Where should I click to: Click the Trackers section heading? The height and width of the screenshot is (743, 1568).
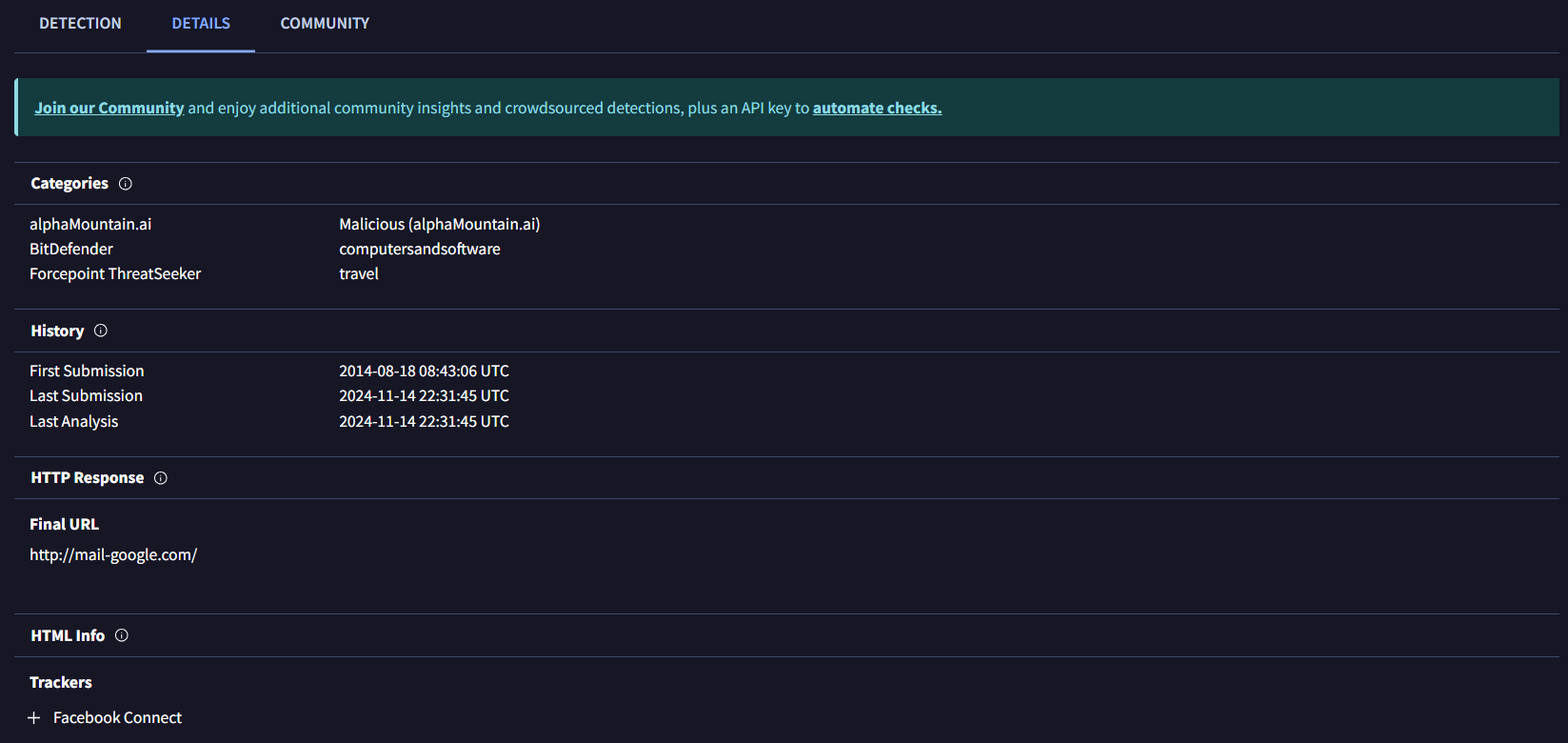pos(61,683)
